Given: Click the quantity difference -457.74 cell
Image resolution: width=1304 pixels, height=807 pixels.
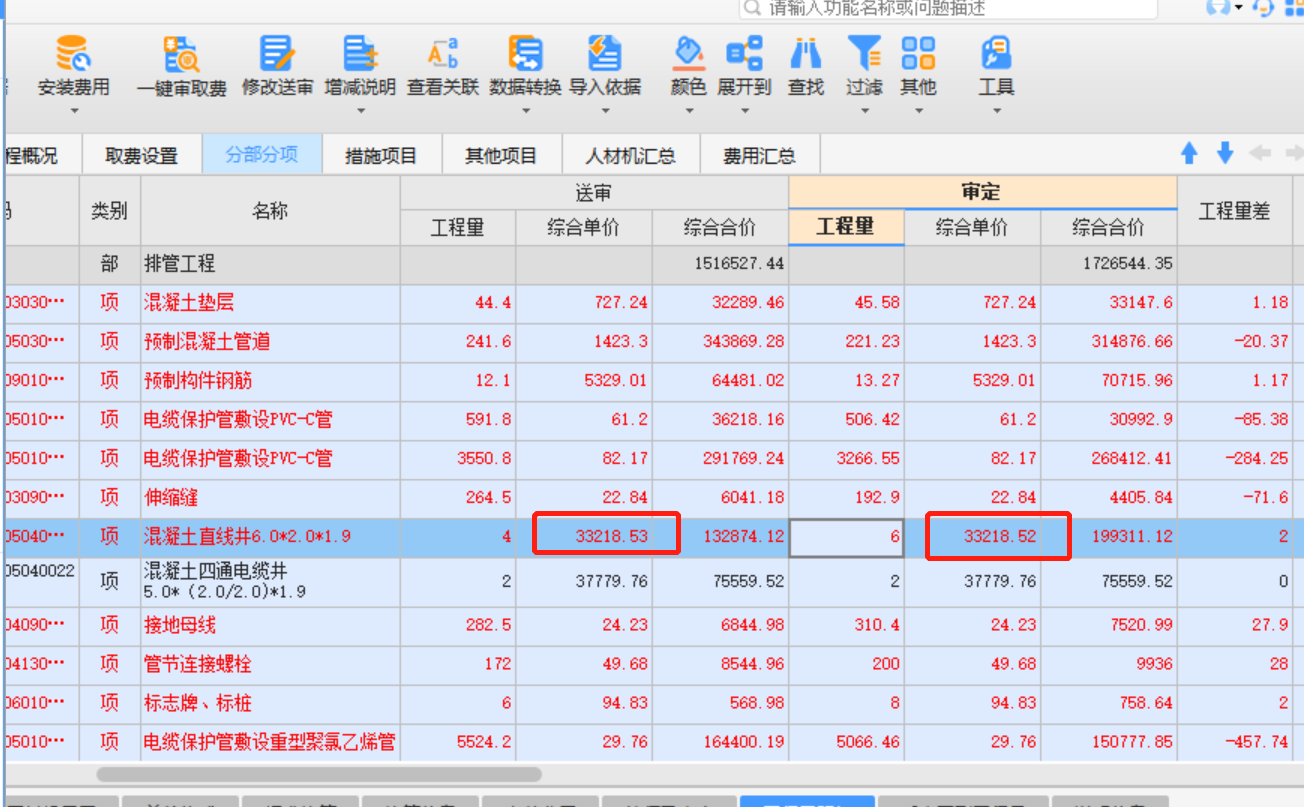Looking at the screenshot, I should pos(1234,742).
